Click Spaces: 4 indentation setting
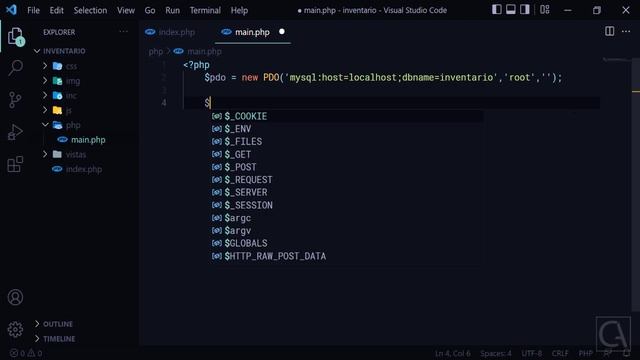This screenshot has width=640, height=360. point(496,353)
